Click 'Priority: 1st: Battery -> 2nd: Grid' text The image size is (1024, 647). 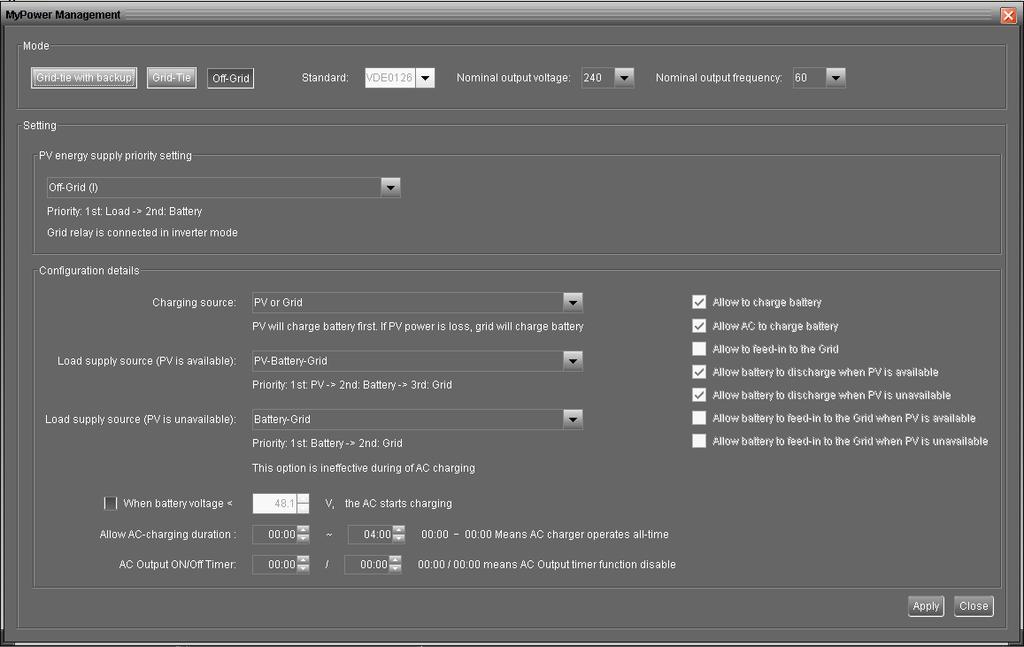[x=327, y=443]
